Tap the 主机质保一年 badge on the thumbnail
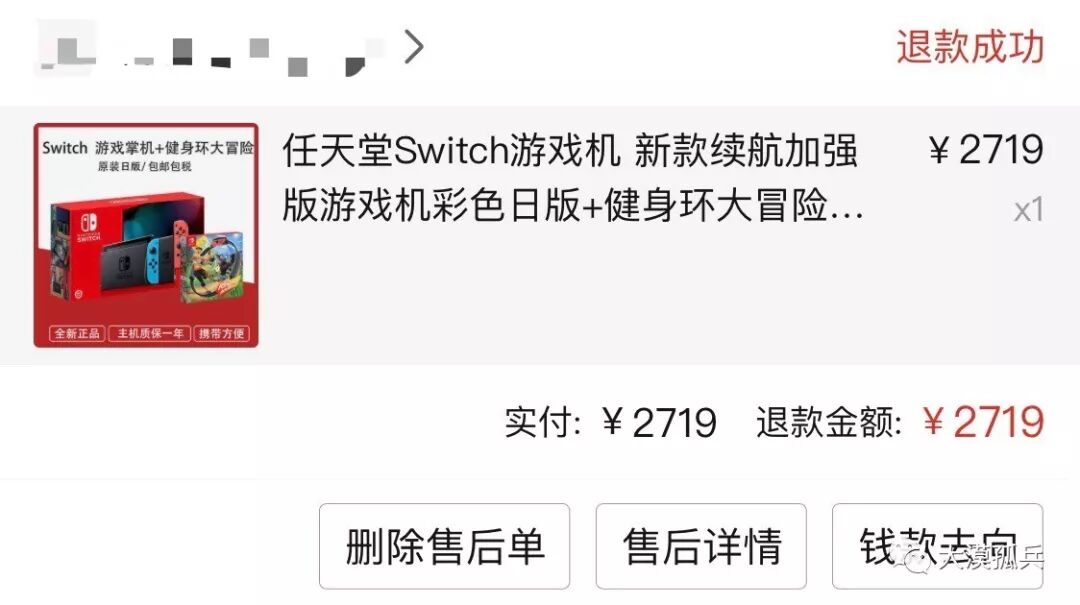1080x605 pixels. coord(149,334)
